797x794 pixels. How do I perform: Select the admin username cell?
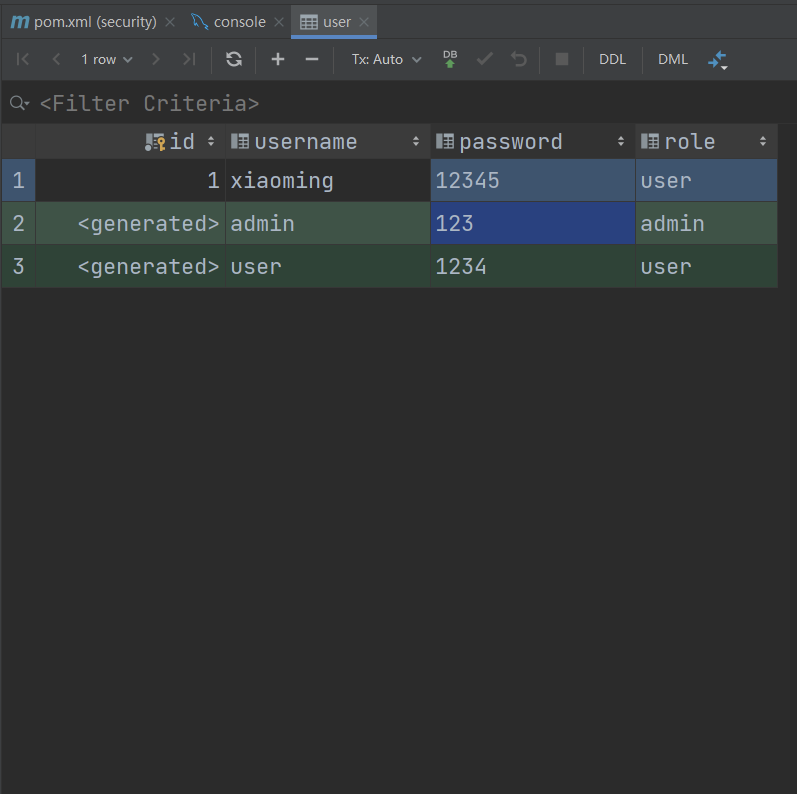click(x=328, y=224)
